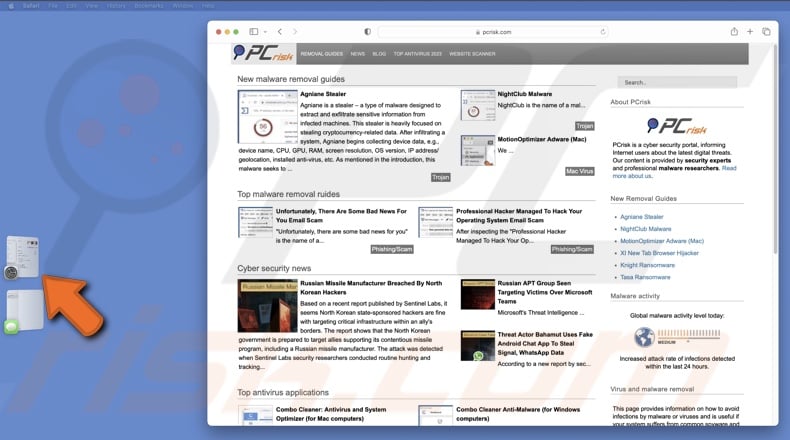Open Combo Cleaner Antivirus for Mac article
Viewport: 790px width, 440px height.
(331, 414)
